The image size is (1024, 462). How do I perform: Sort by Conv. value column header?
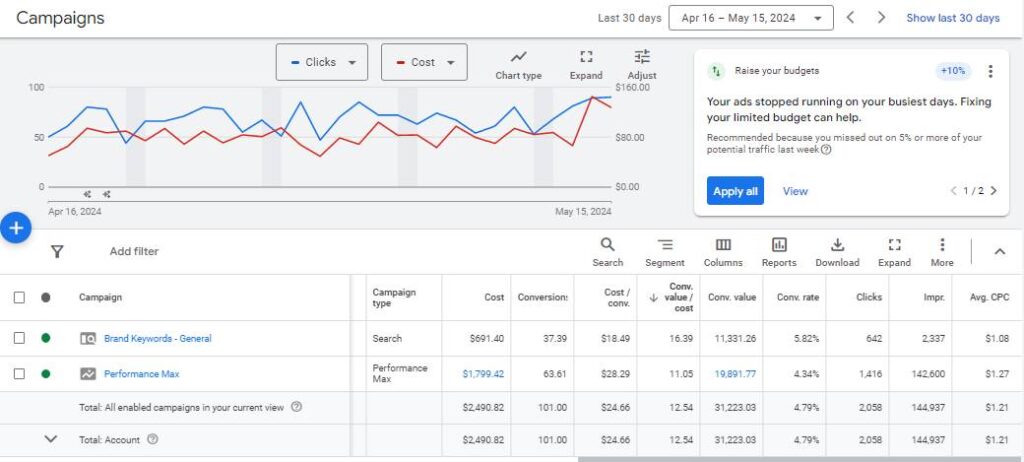pyautogui.click(x=732, y=297)
